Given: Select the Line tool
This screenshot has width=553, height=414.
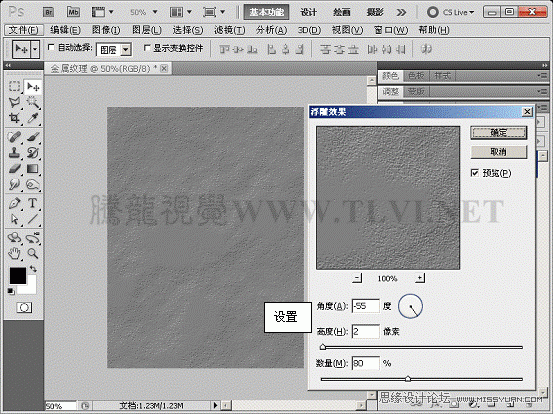Looking at the screenshot, I should (33, 219).
